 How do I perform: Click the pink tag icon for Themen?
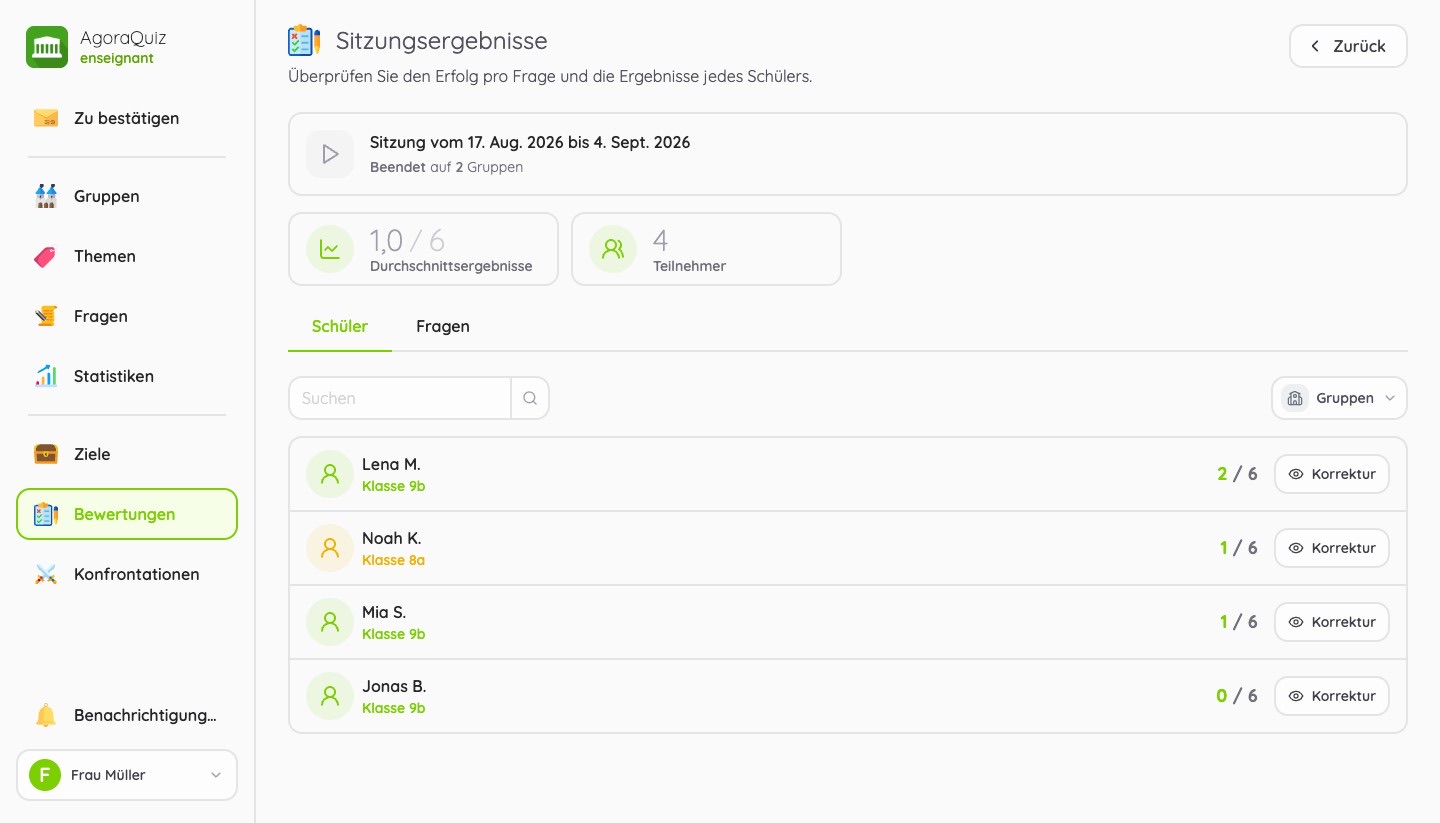[x=46, y=256]
